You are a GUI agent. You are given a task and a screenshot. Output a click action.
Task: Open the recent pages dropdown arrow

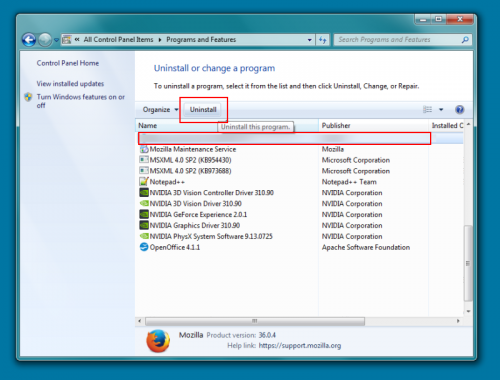(x=56, y=40)
